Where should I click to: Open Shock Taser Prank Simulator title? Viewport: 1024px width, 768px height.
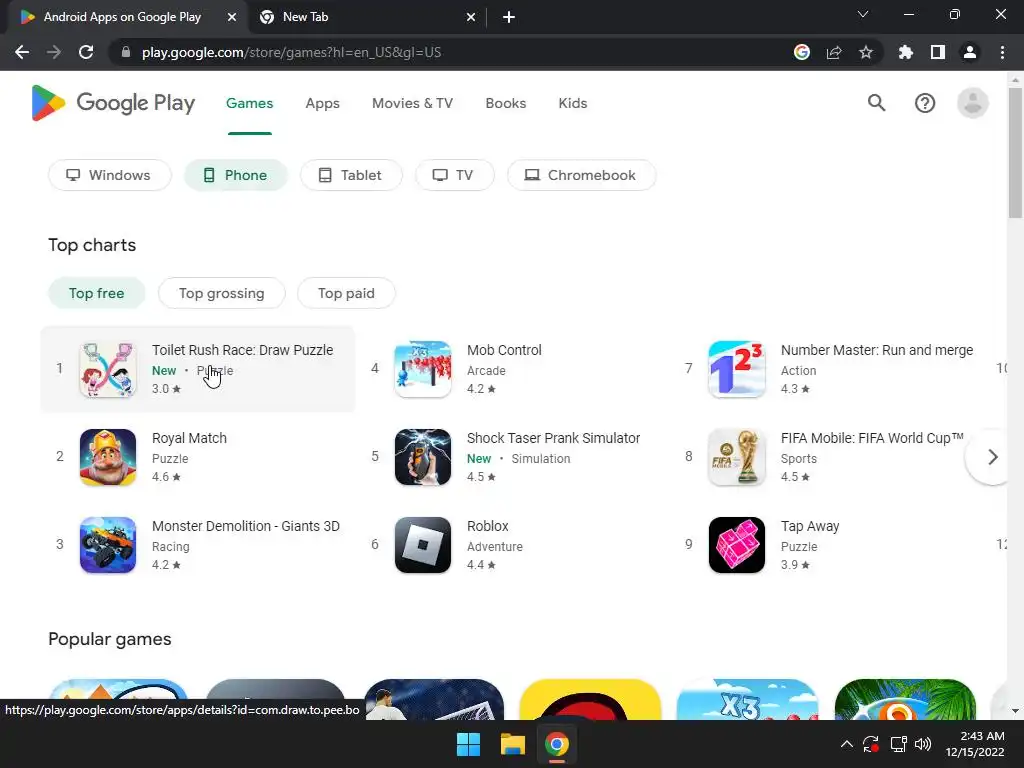click(553, 438)
